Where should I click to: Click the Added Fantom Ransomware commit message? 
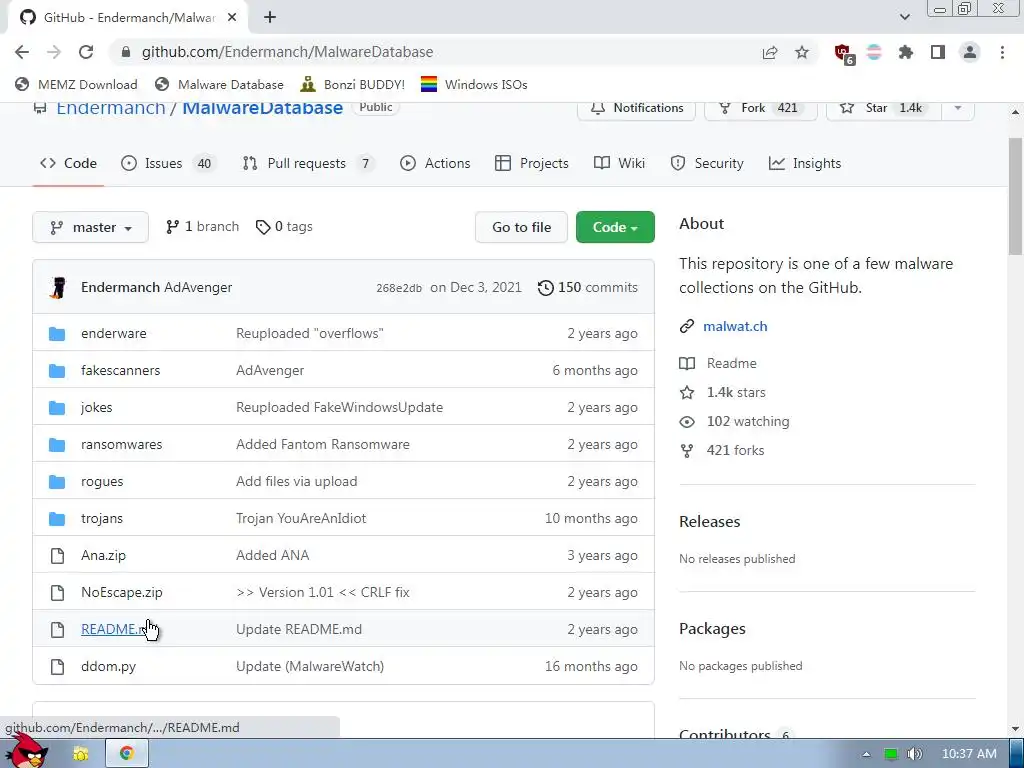323,444
